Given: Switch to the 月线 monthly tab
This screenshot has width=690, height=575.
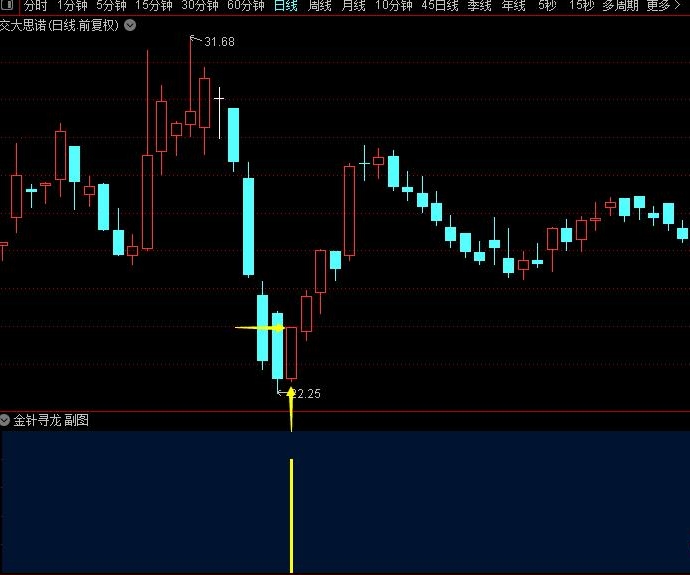Looking at the screenshot, I should 354,6.
